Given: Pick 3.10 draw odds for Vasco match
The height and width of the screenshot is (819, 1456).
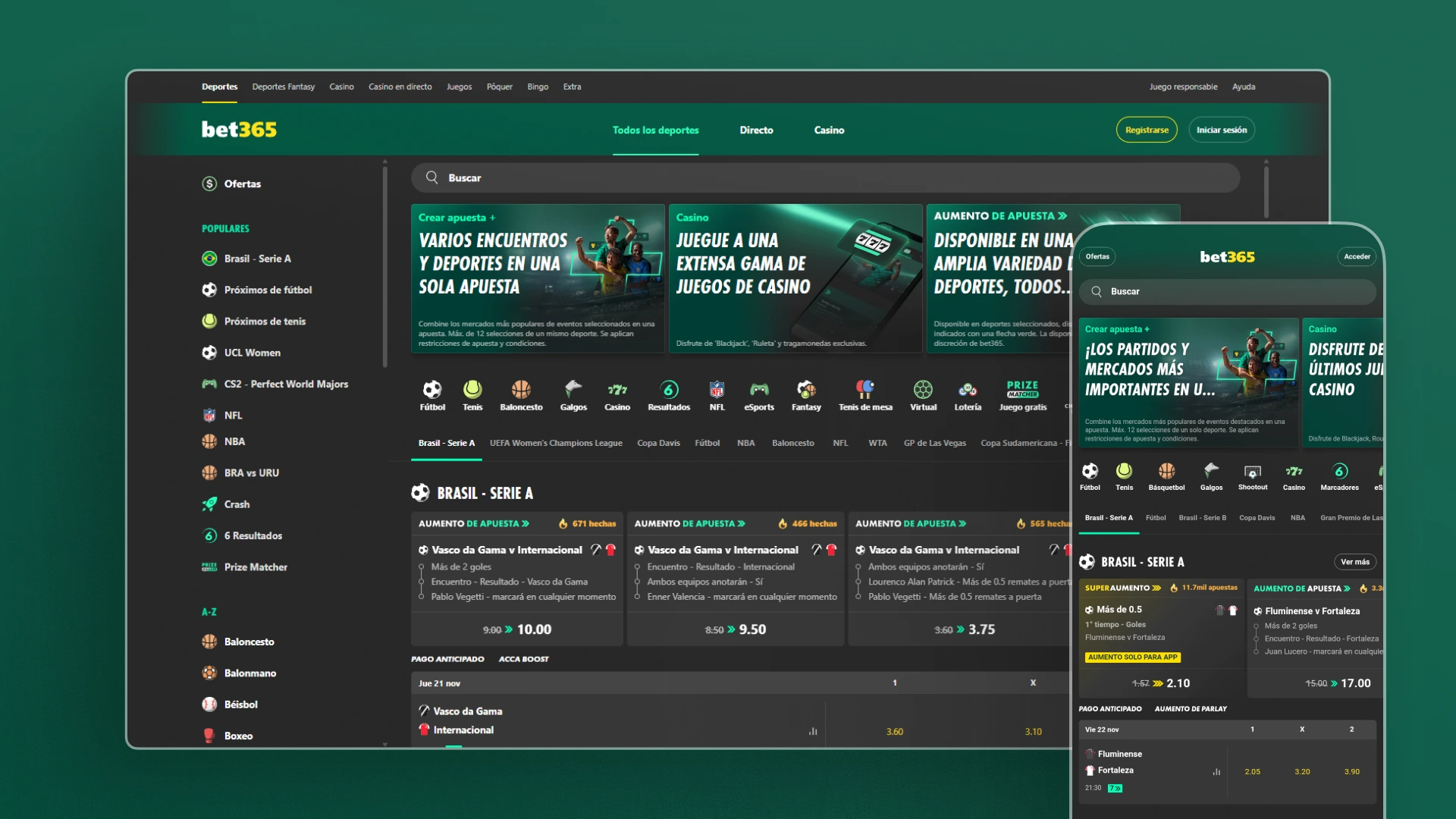Looking at the screenshot, I should (x=1033, y=732).
